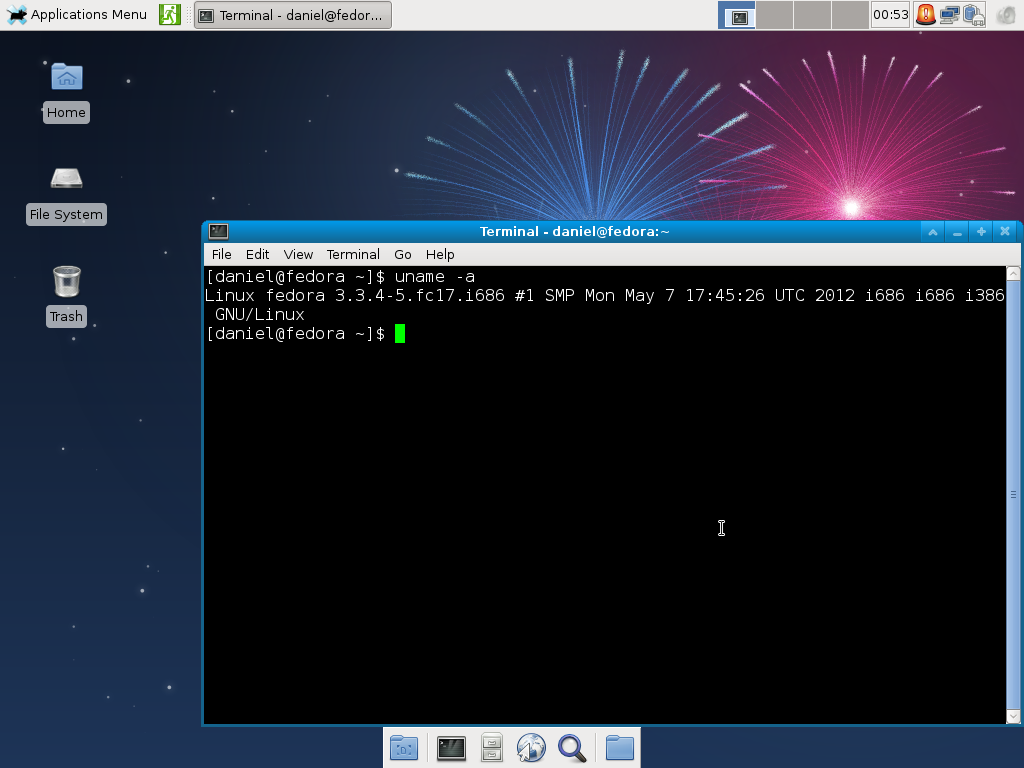Click the panel clock showing 00:53
This screenshot has height=768, width=1024.
891,14
